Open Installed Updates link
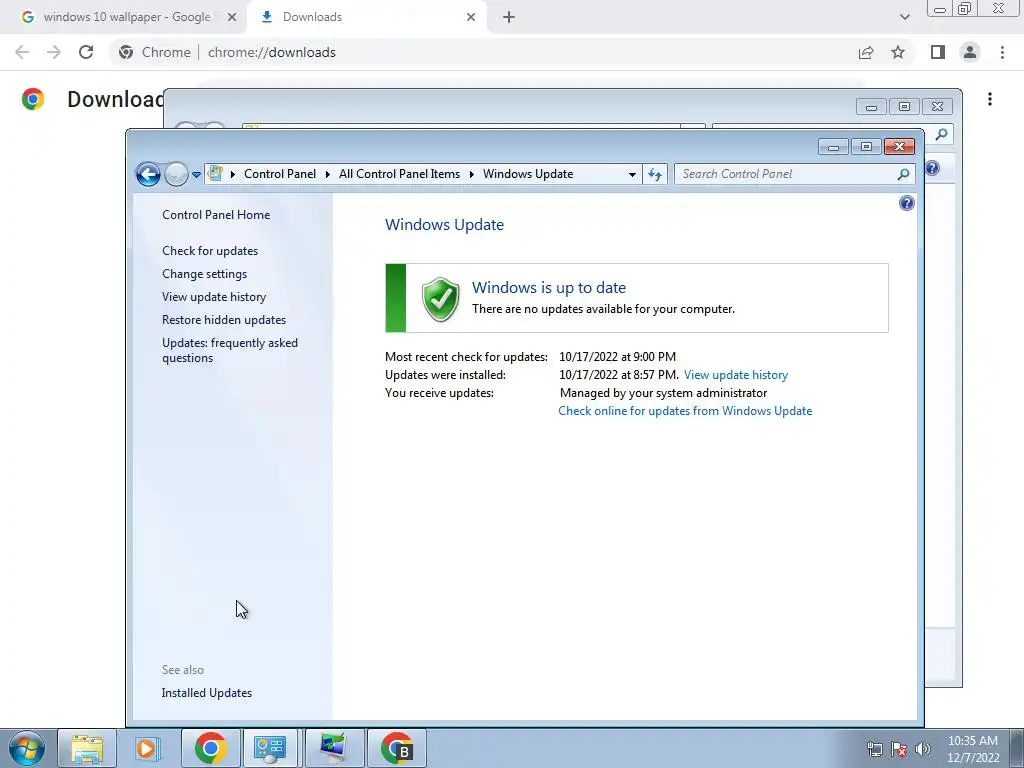Image resolution: width=1024 pixels, height=768 pixels. (x=207, y=693)
